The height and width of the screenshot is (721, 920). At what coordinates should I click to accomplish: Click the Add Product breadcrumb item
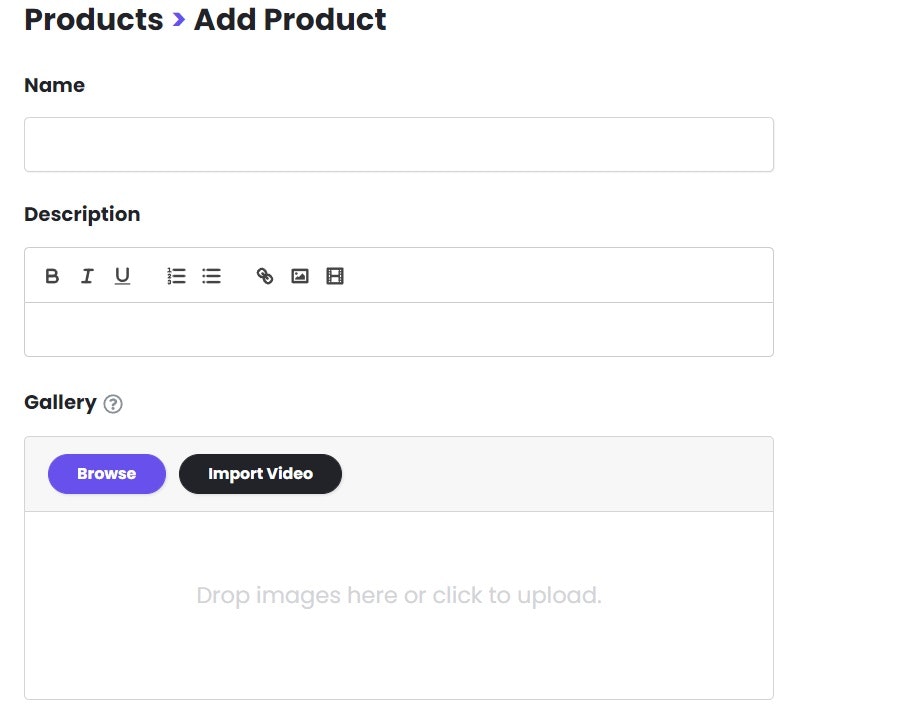(289, 19)
